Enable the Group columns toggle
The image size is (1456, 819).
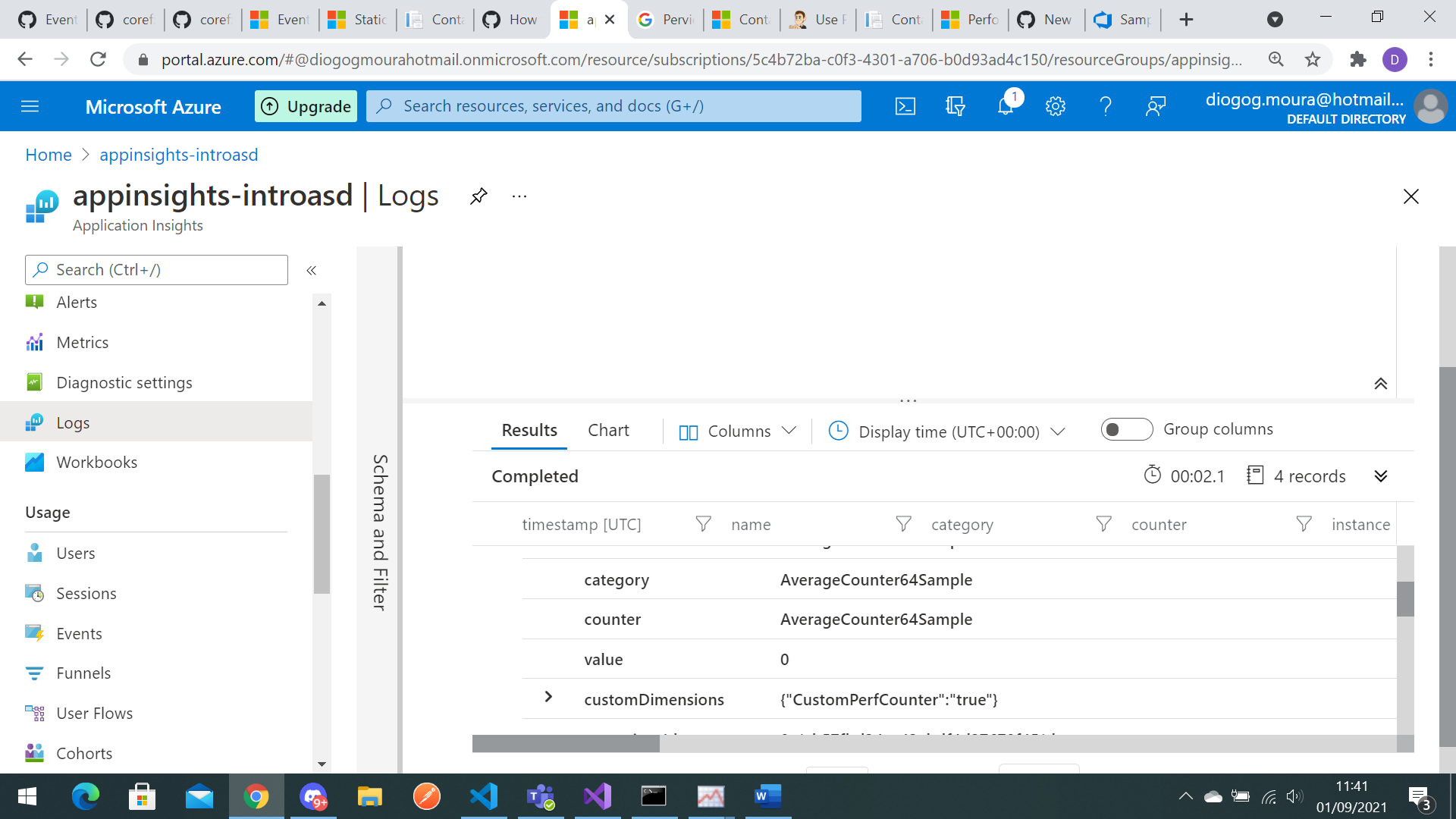click(x=1126, y=429)
